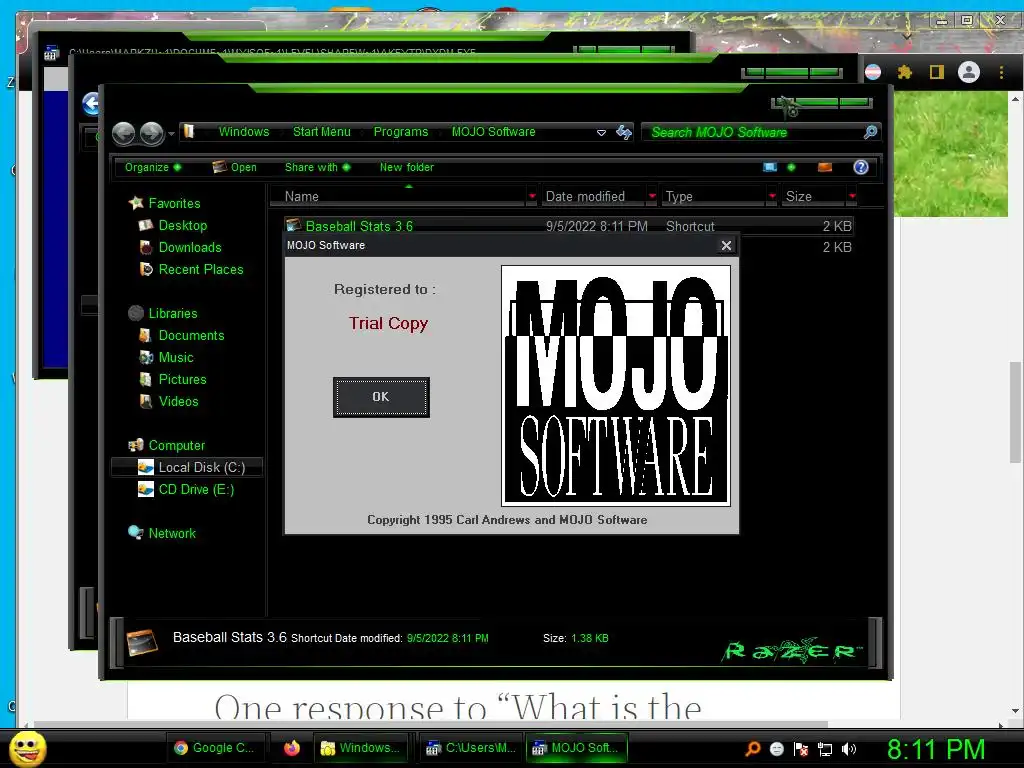Viewport: 1024px width, 768px height.
Task: Toggle the preview pane icon
Action: (825, 167)
